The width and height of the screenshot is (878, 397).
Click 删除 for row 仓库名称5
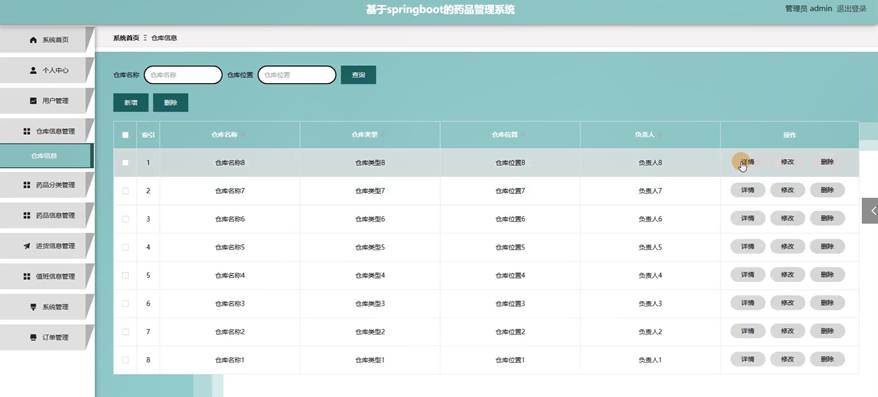click(827, 246)
